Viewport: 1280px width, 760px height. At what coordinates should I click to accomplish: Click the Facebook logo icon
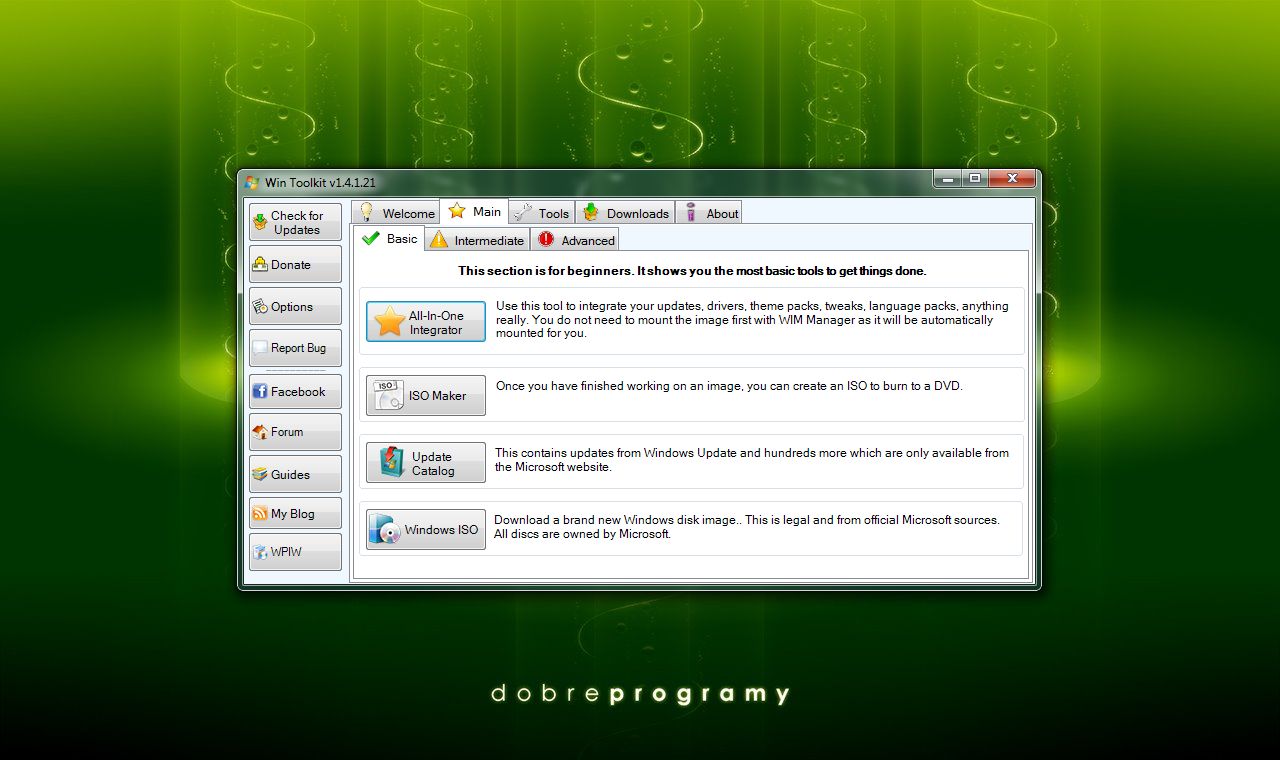[x=260, y=392]
